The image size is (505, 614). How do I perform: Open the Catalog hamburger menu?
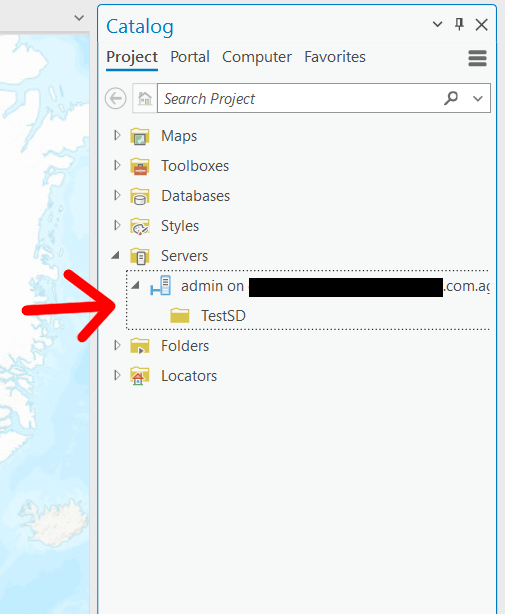click(x=477, y=58)
